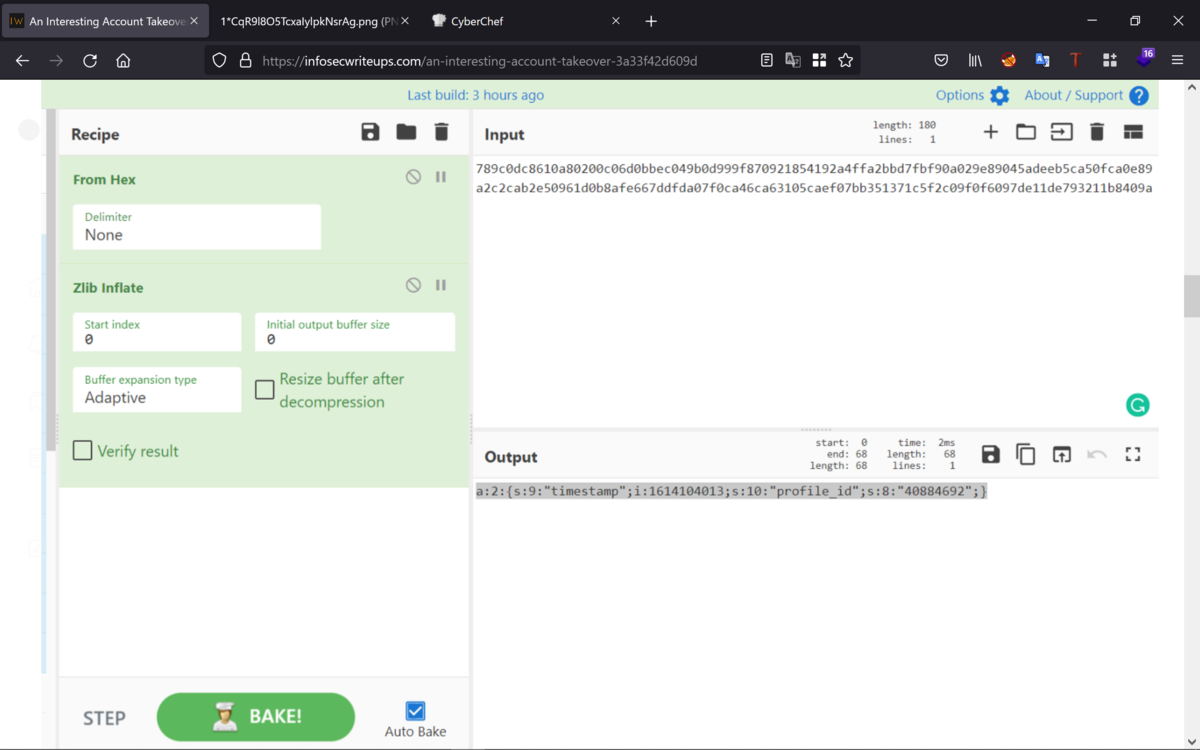Viewport: 1200px width, 750px height.
Task: Disable the Zlib Inflate operation
Action: [x=413, y=285]
